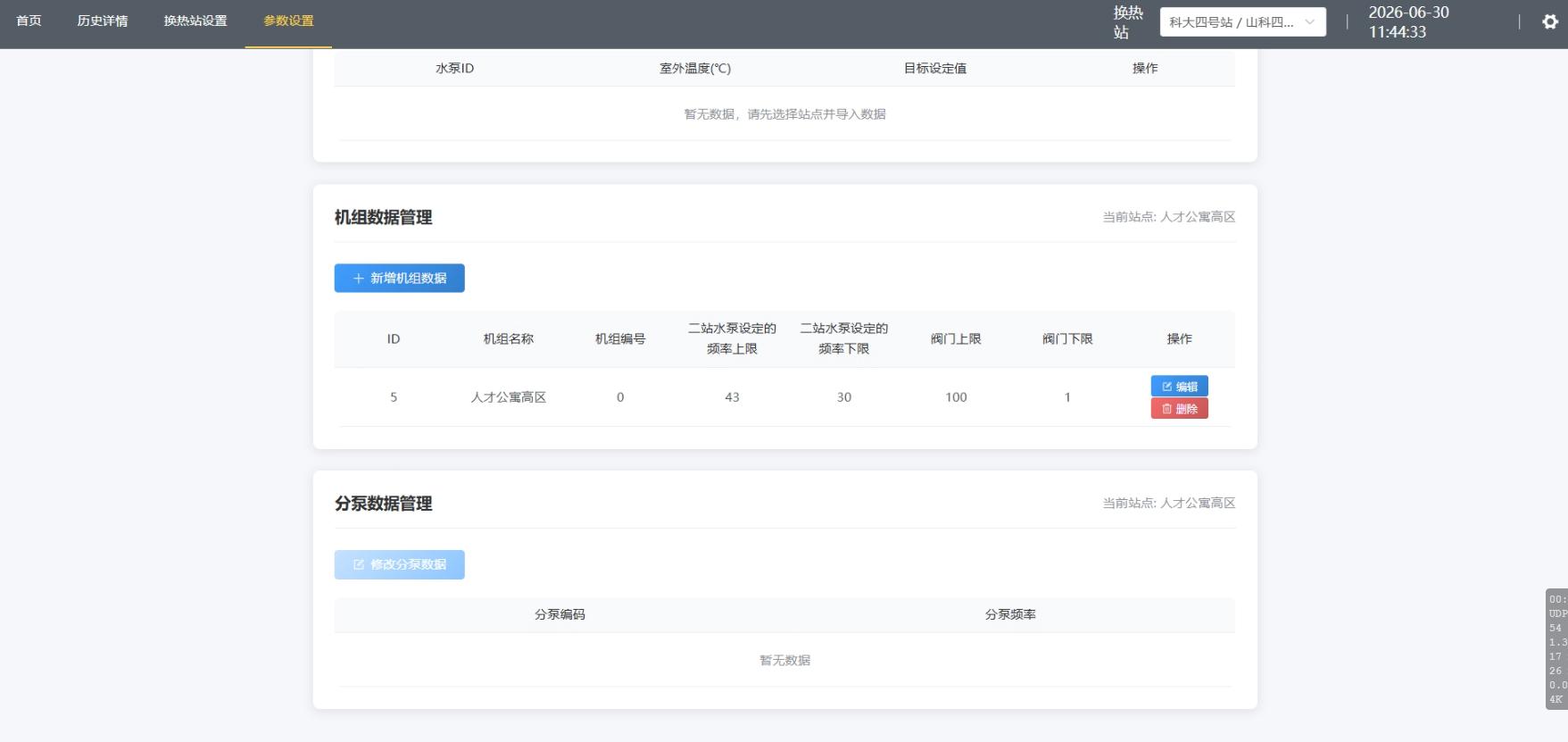Viewport: 1568px width, 742px height.
Task: Click the 室外温度(℃) column header
Action: [695, 68]
